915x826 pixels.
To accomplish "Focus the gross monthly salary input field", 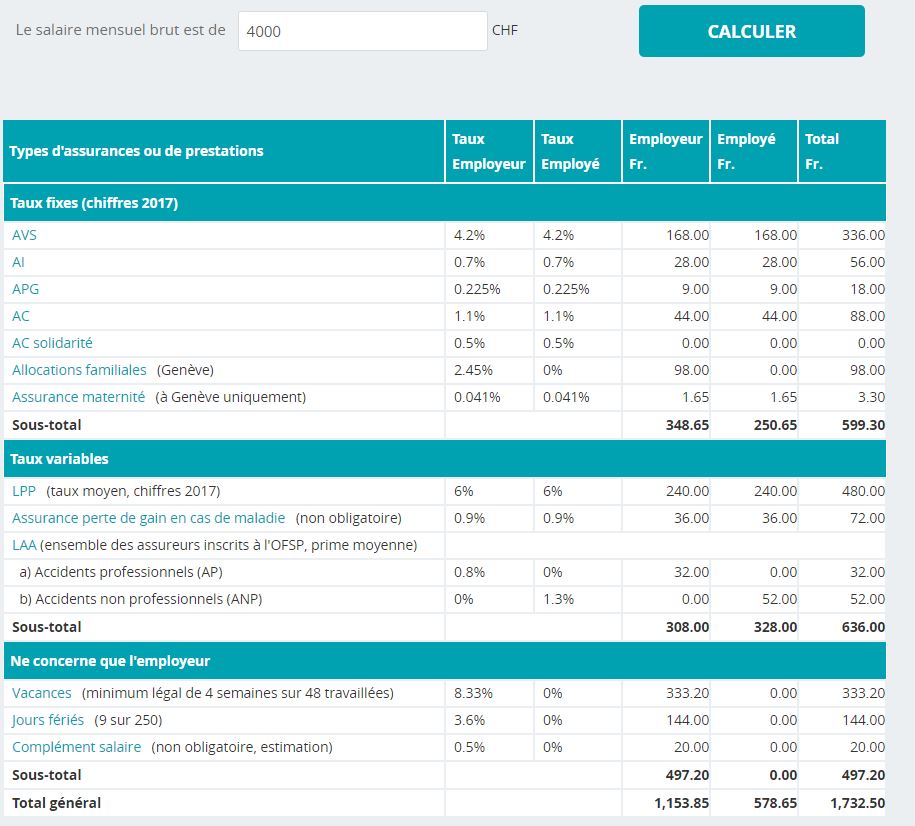I will click(x=362, y=31).
